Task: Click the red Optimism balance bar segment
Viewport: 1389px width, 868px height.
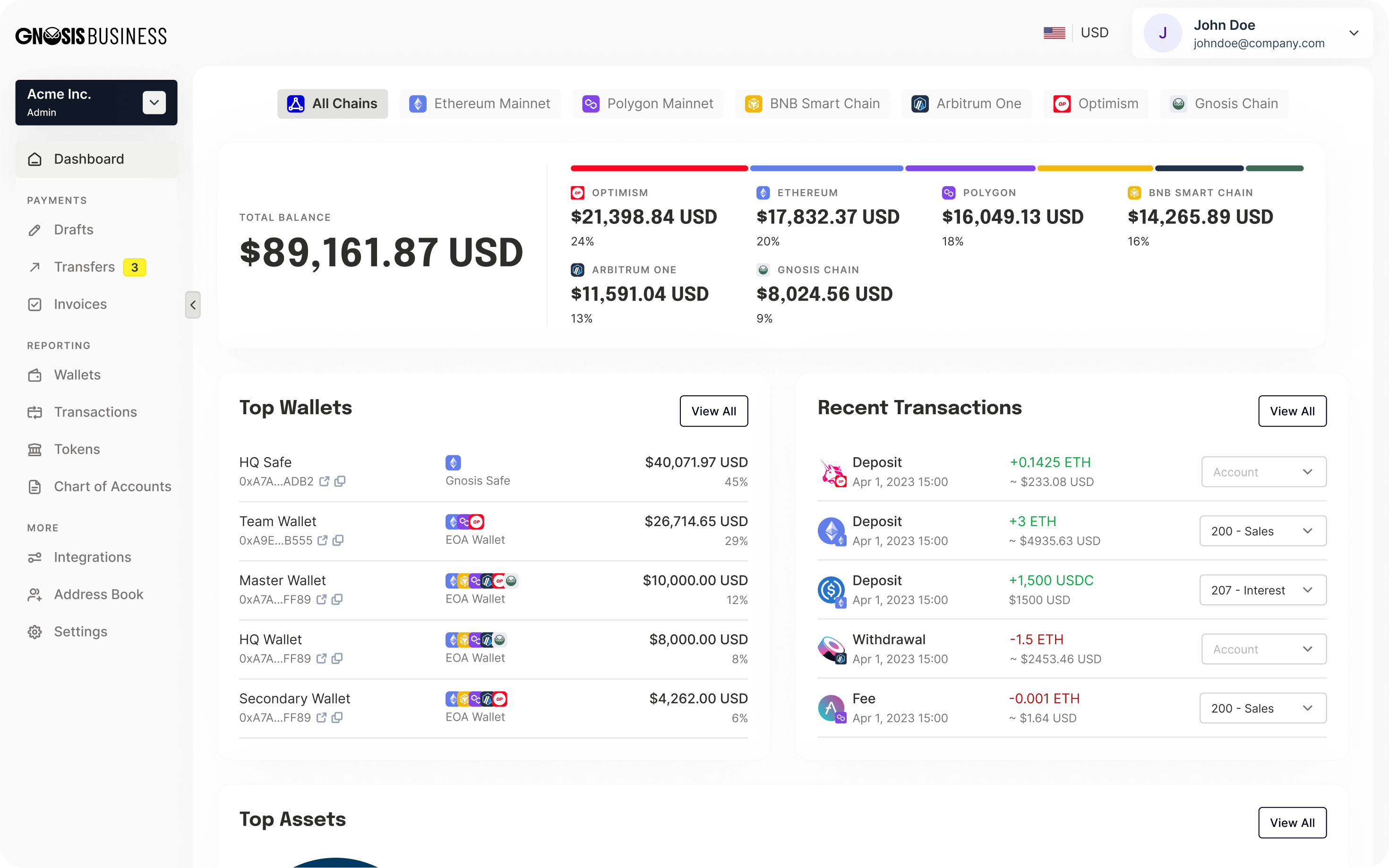Action: coord(659,168)
